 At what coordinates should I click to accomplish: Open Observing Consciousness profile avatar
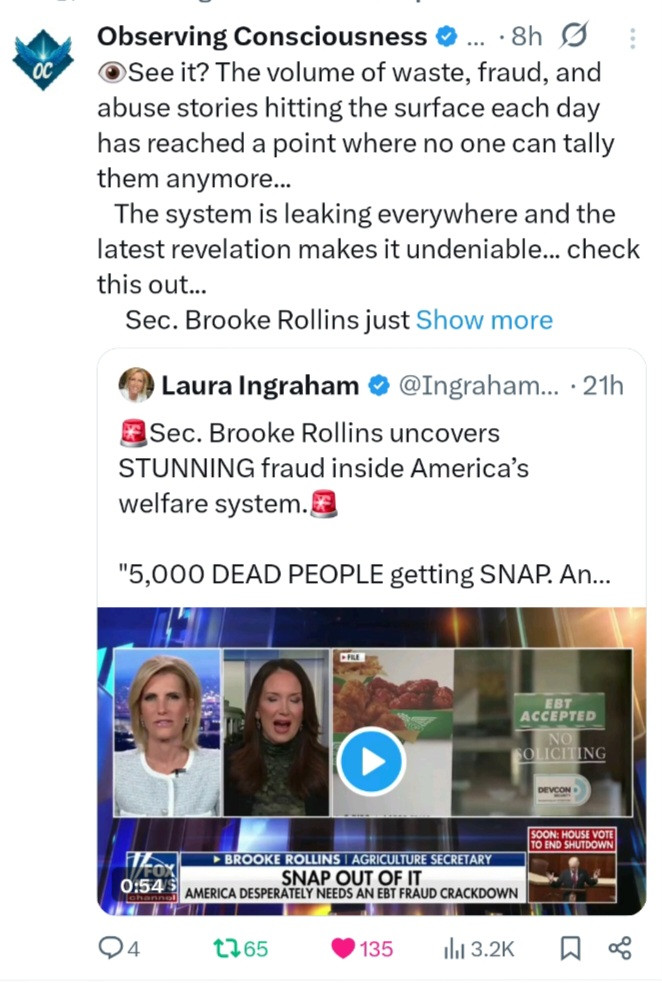(x=42, y=60)
